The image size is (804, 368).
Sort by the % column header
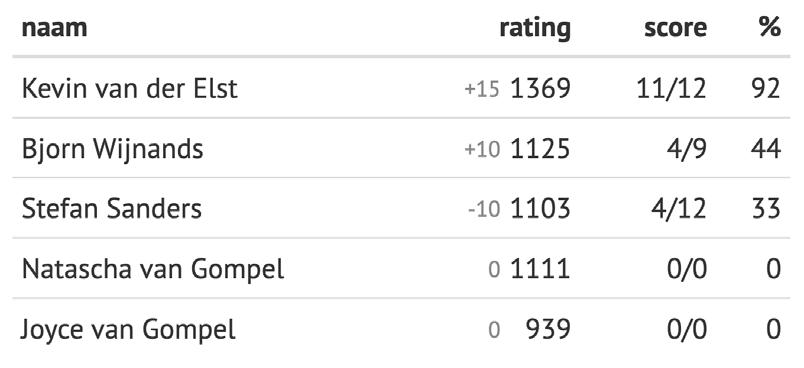coord(770,27)
